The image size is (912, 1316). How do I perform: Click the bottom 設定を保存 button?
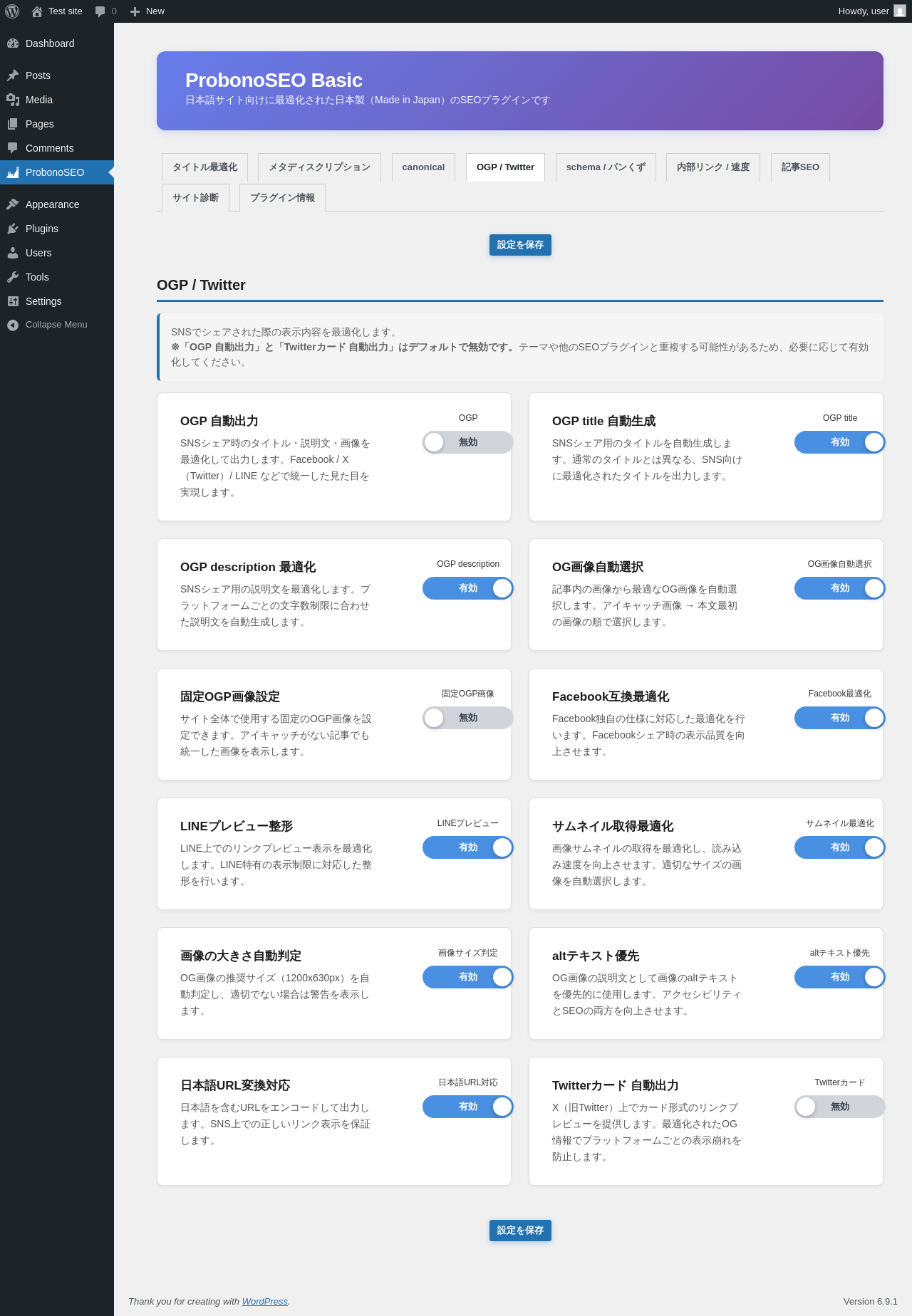coord(520,1231)
